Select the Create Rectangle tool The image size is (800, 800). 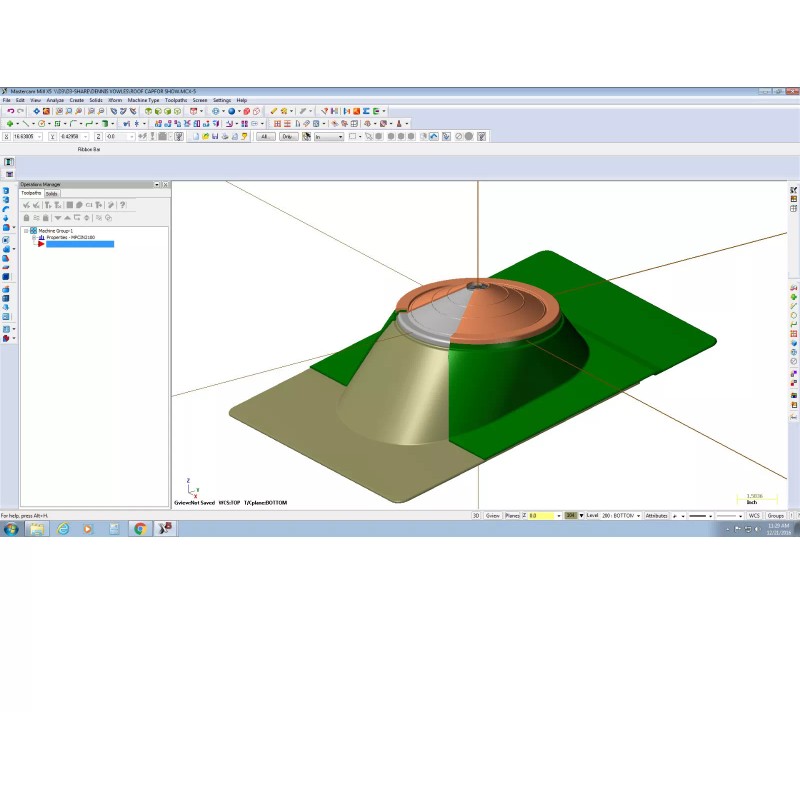[57, 123]
